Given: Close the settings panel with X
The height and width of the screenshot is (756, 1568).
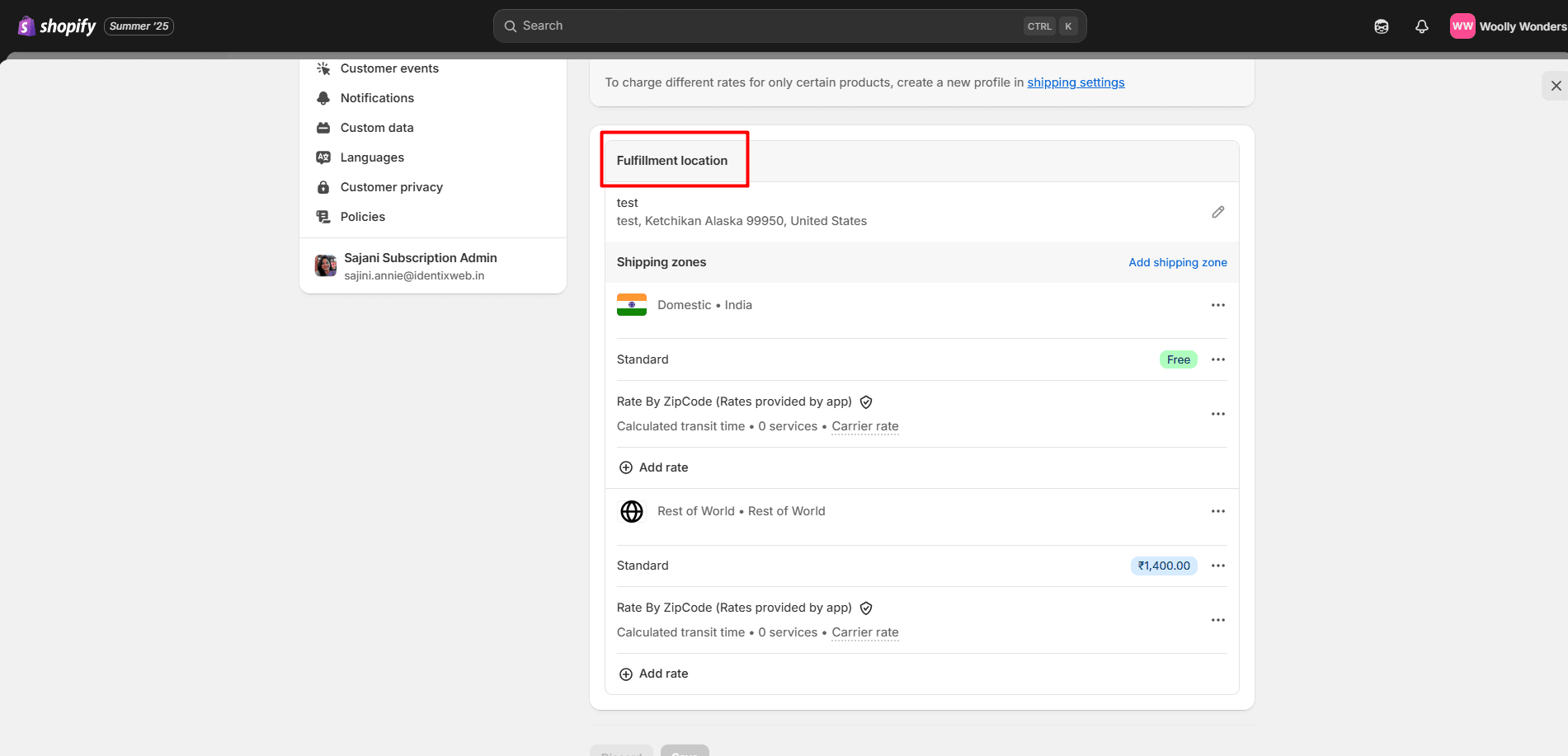Looking at the screenshot, I should pos(1556,86).
